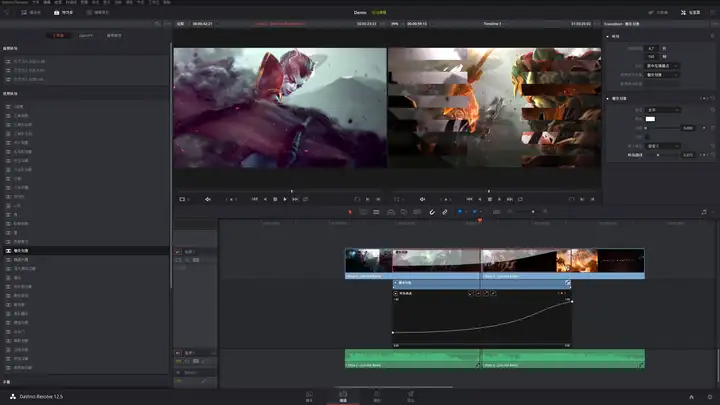The image size is (720, 405).
Task: Collapse the second inspector effect section
Action: pos(608,98)
